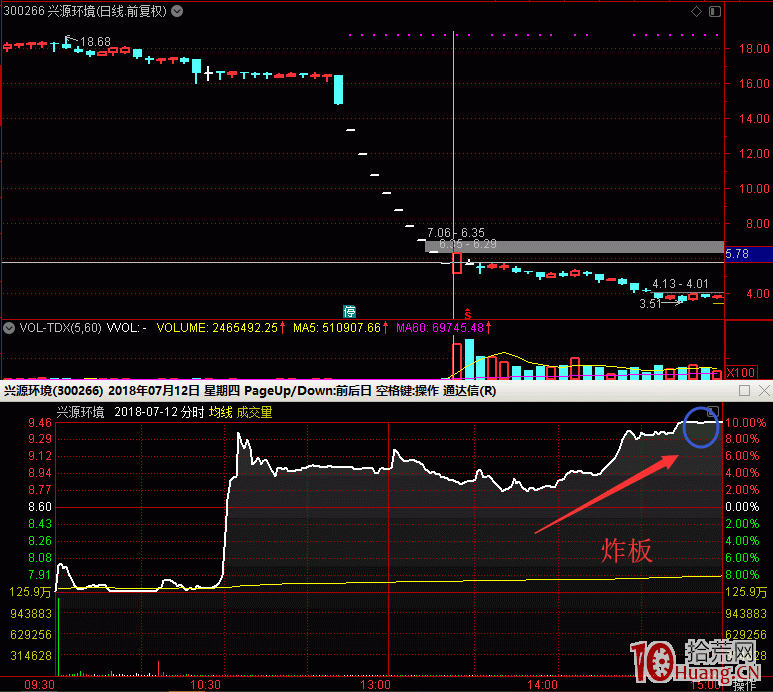The height and width of the screenshot is (692, 773).
Task: Click the 943883 volume label on the left axis
Action: (x=31, y=614)
